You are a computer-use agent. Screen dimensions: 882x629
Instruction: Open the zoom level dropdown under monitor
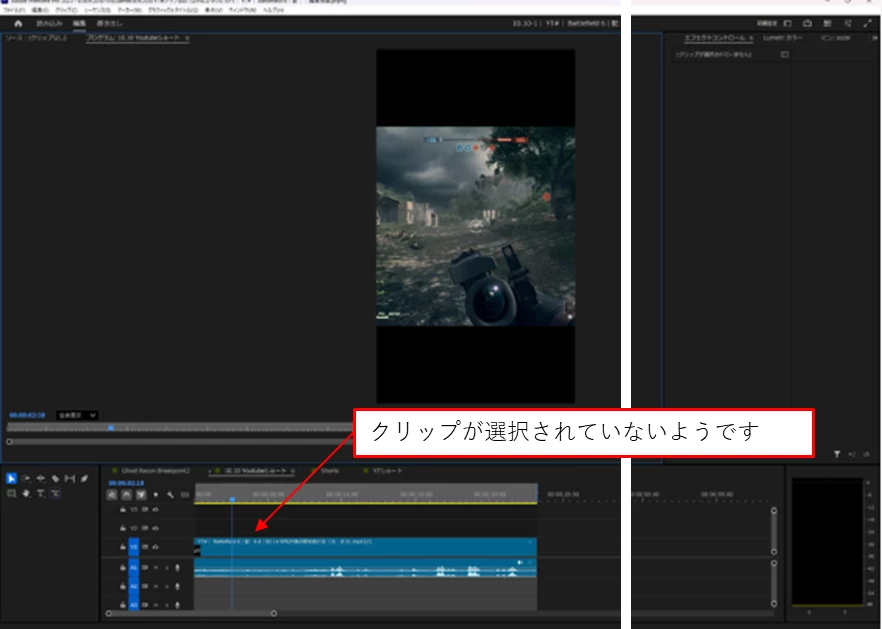point(78,415)
